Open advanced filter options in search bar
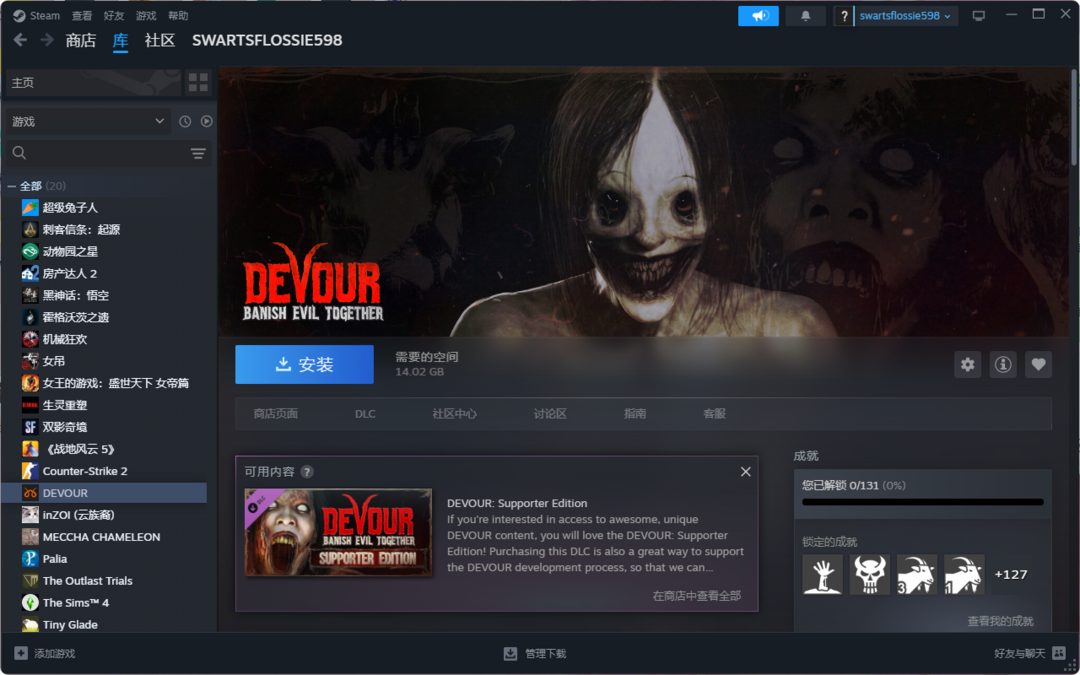Image resolution: width=1080 pixels, height=675 pixels. pyautogui.click(x=198, y=154)
